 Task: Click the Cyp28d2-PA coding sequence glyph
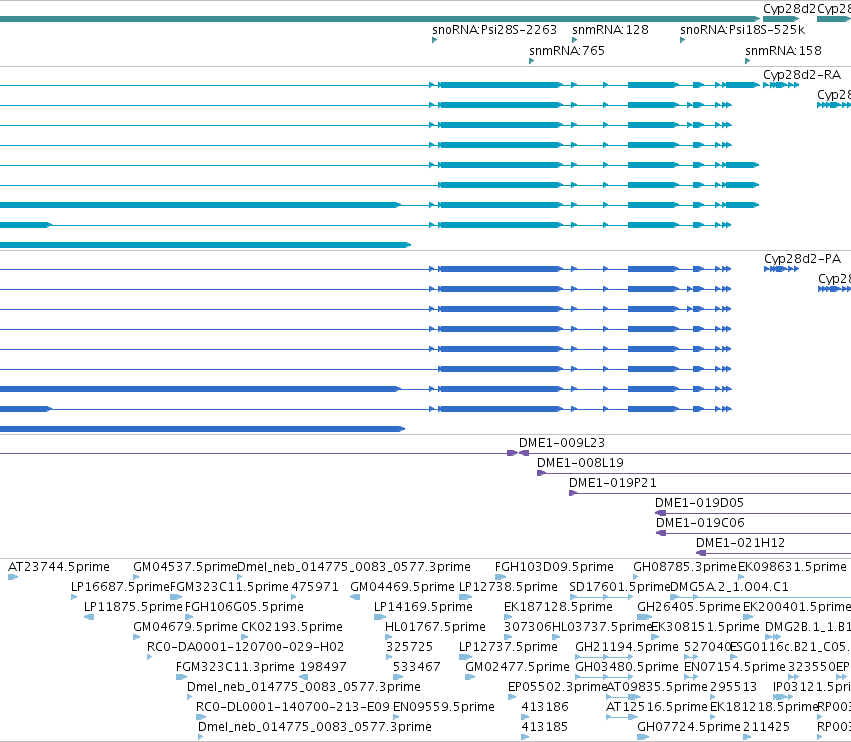[x=781, y=269]
